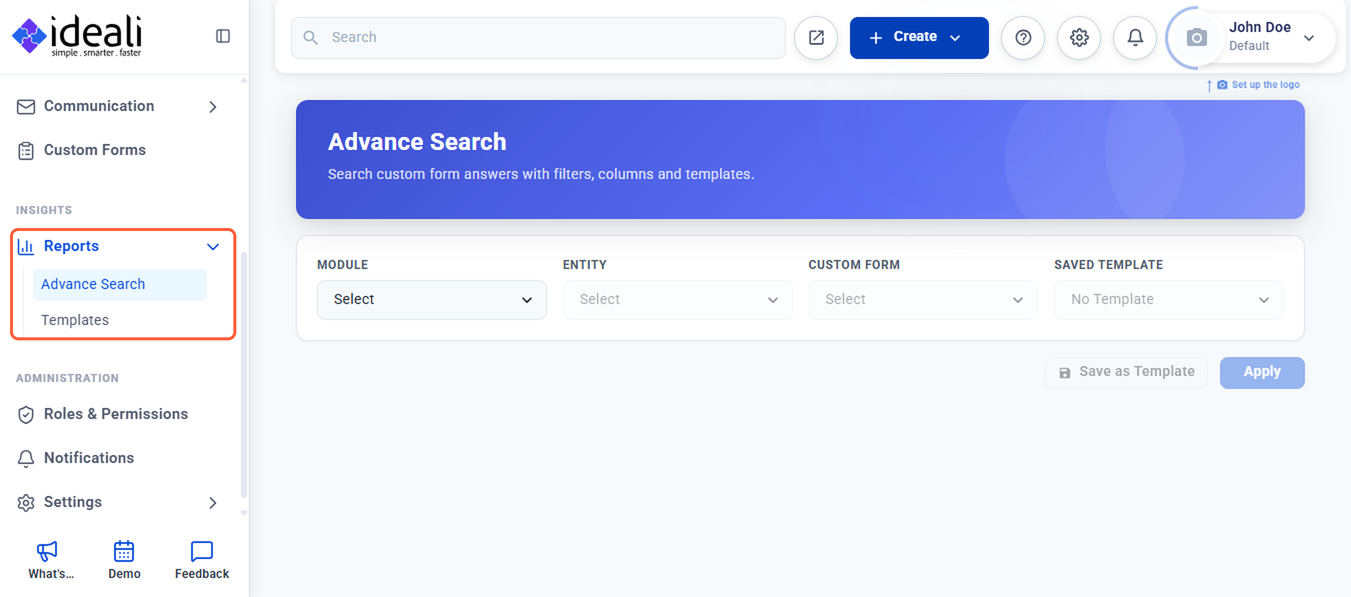The height and width of the screenshot is (597, 1351).
Task: Click the open-in-new-window icon button
Action: tap(816, 37)
